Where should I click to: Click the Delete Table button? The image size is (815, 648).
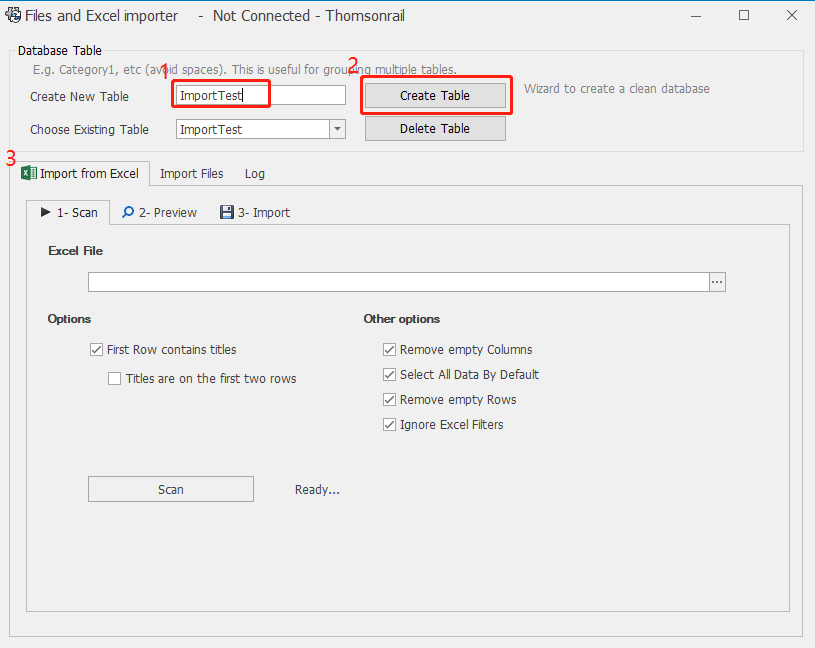click(435, 129)
